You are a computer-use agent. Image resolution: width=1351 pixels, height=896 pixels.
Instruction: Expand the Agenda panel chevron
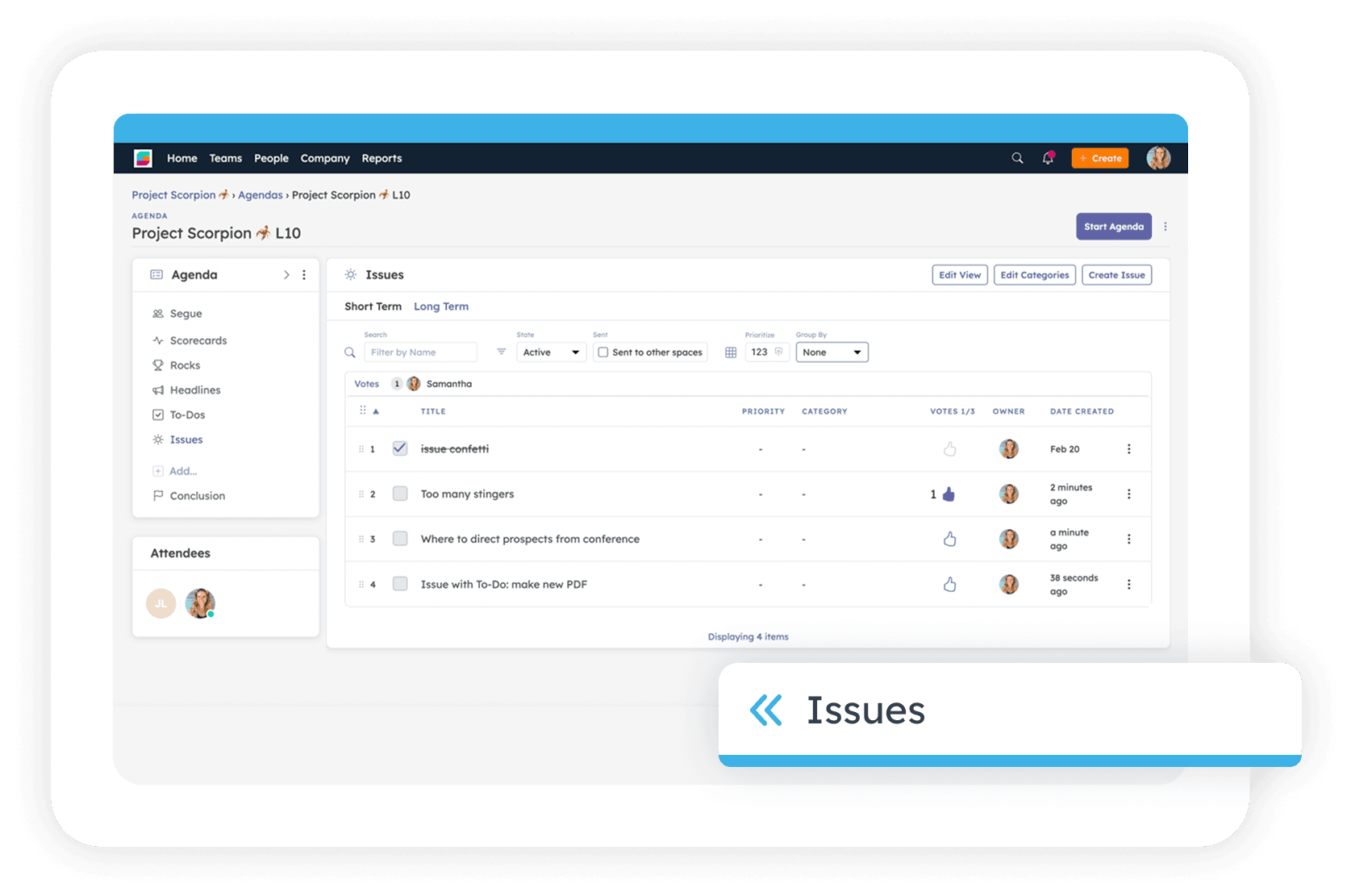286,275
